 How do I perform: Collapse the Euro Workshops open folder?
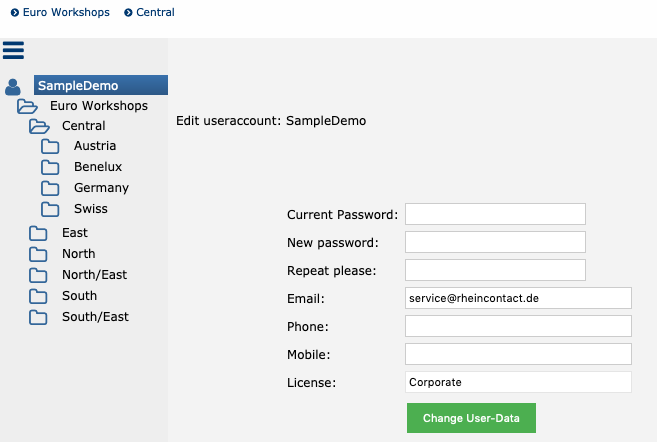(27, 106)
